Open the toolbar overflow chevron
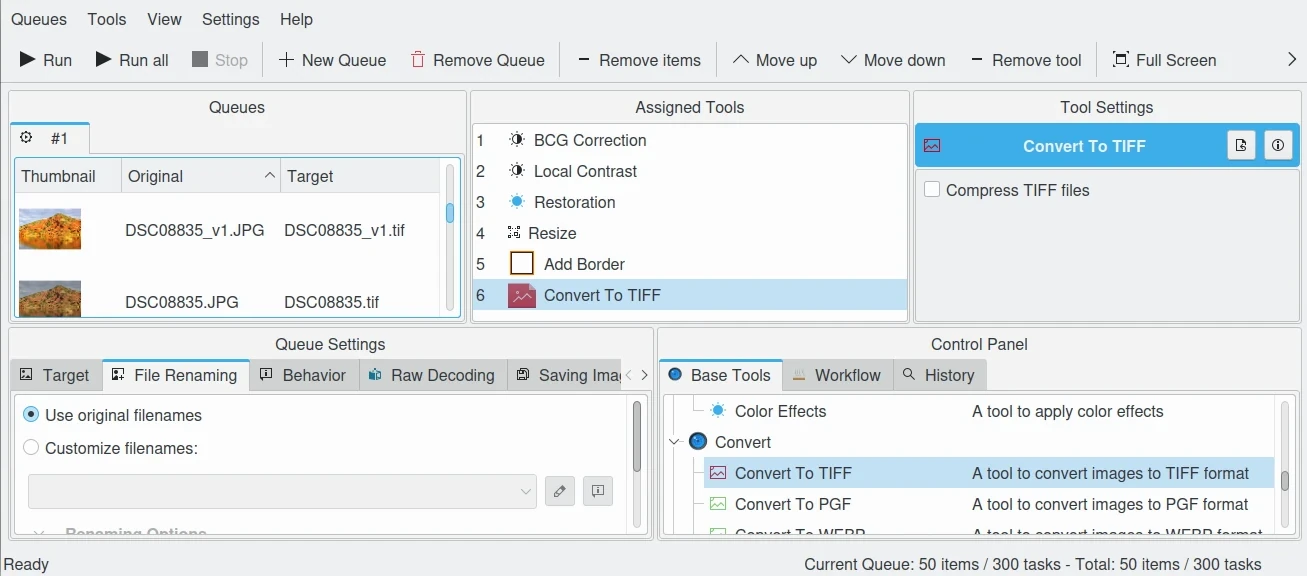This screenshot has height=576, width=1307. click(1292, 60)
